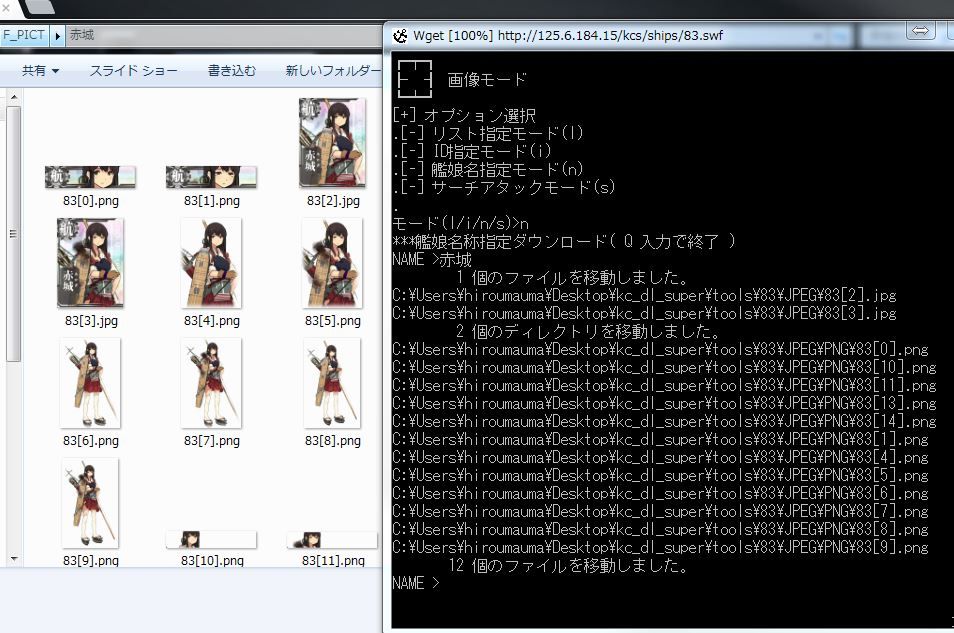Select the 83[3].jpg card thumbnail

(91, 262)
